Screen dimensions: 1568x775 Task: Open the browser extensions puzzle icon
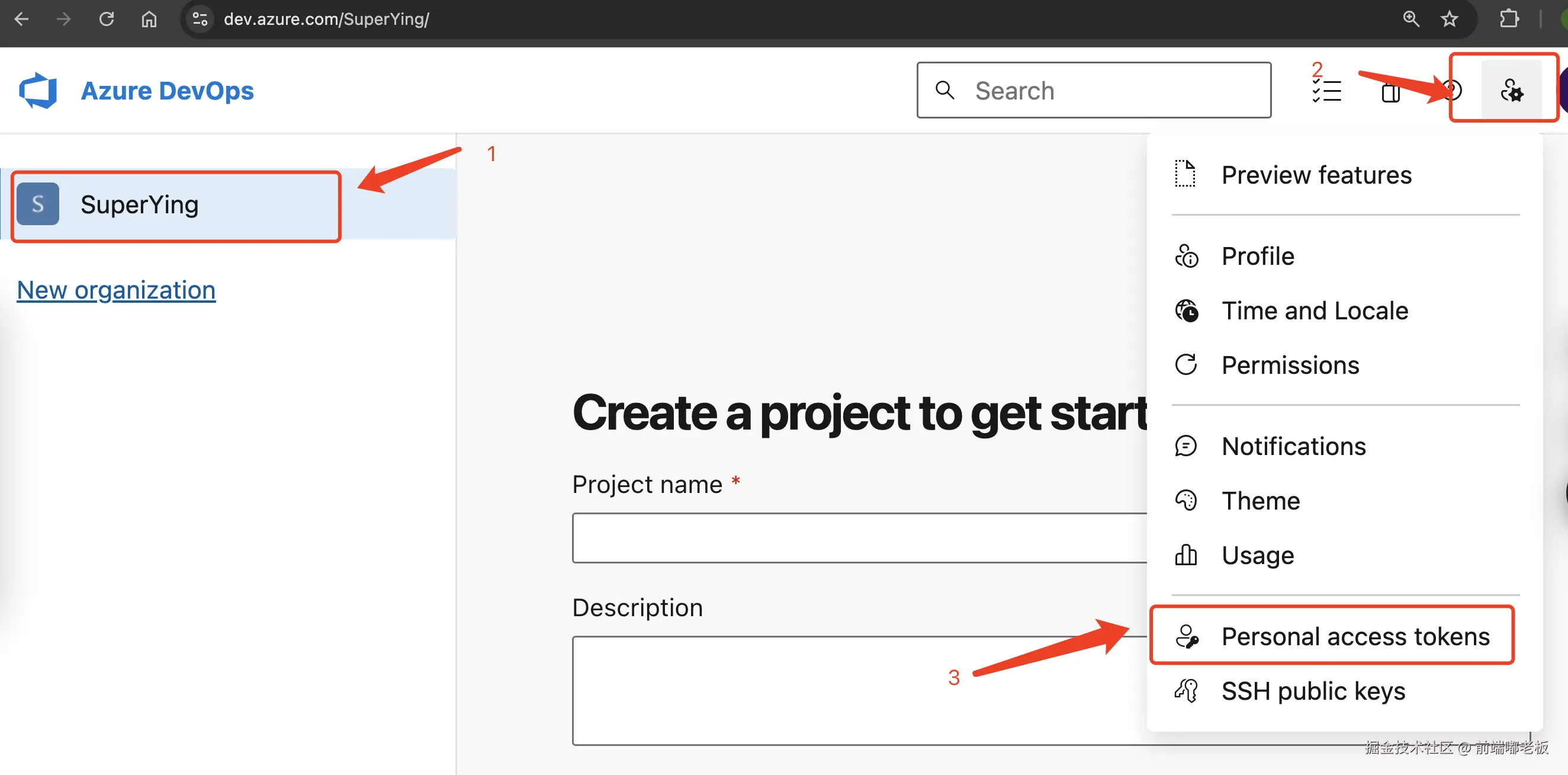point(1509,19)
